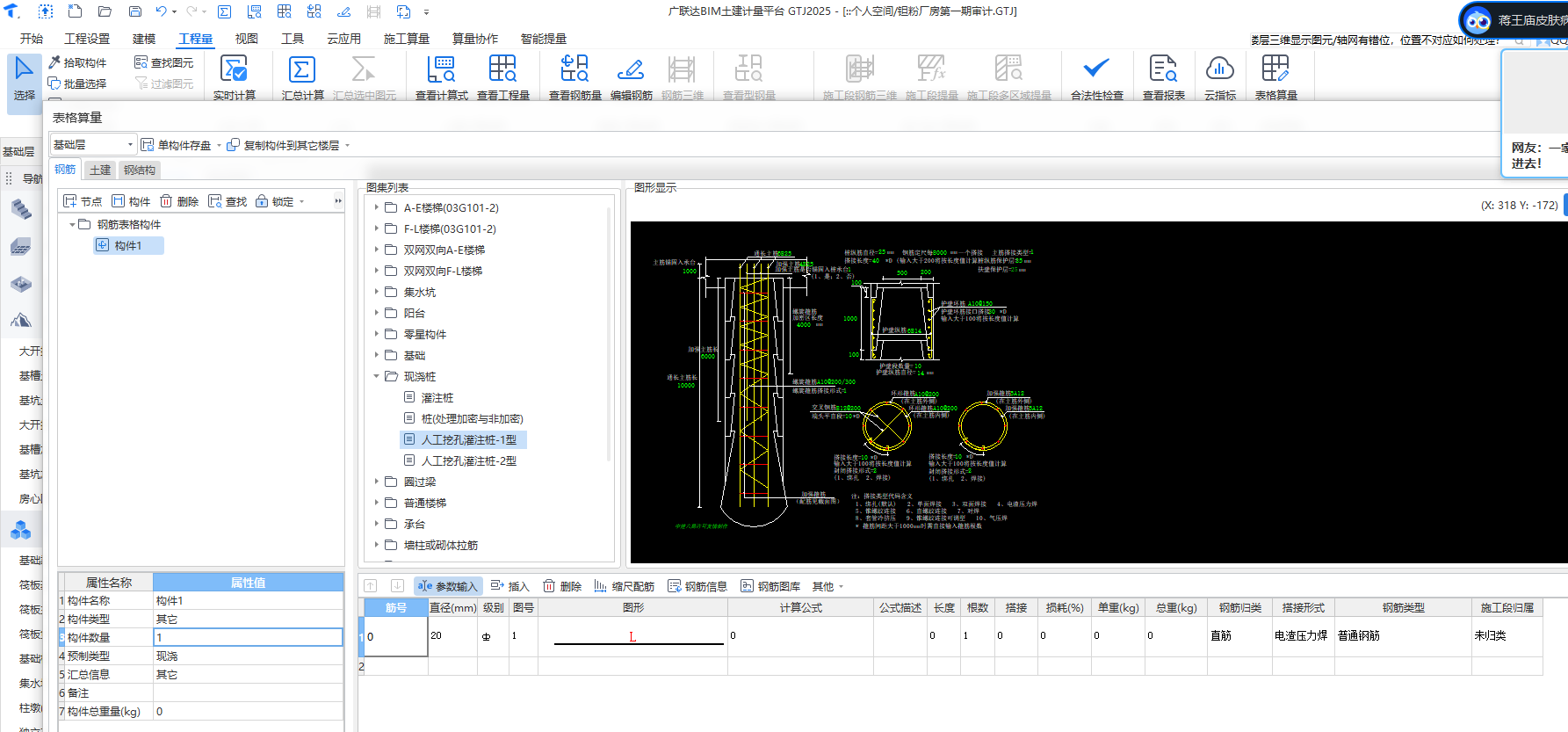This screenshot has height=732, width=1568.
Task: Add a 节点 in component tree toolbar
Action: click(x=83, y=201)
